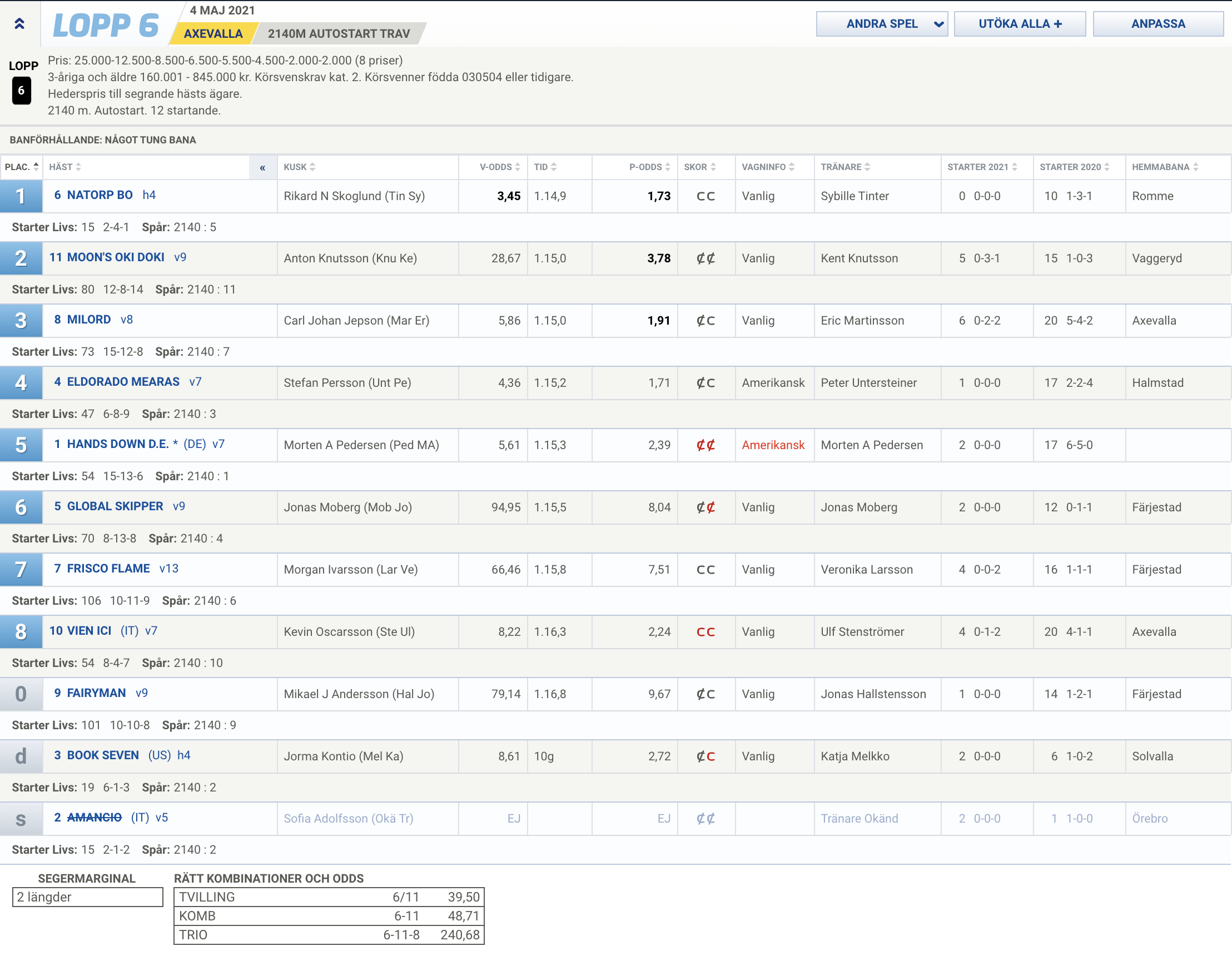Sort table by HÄST column

[65, 167]
